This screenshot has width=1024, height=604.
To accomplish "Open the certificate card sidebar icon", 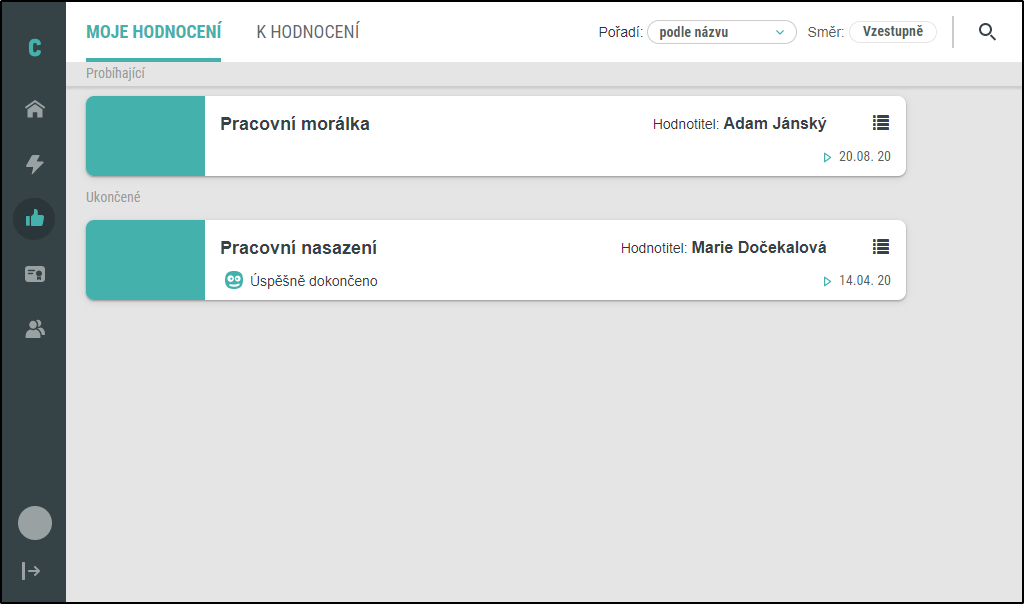I will [35, 274].
